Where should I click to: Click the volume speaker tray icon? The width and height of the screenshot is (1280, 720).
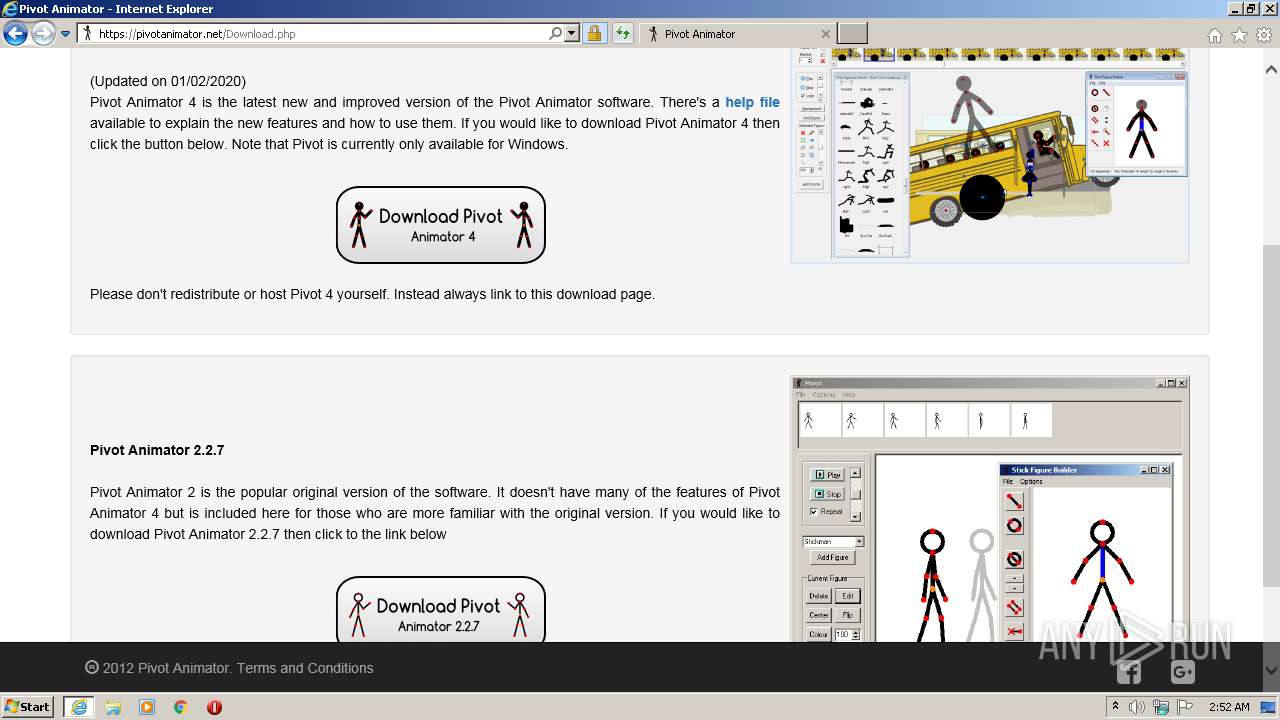point(1138,706)
